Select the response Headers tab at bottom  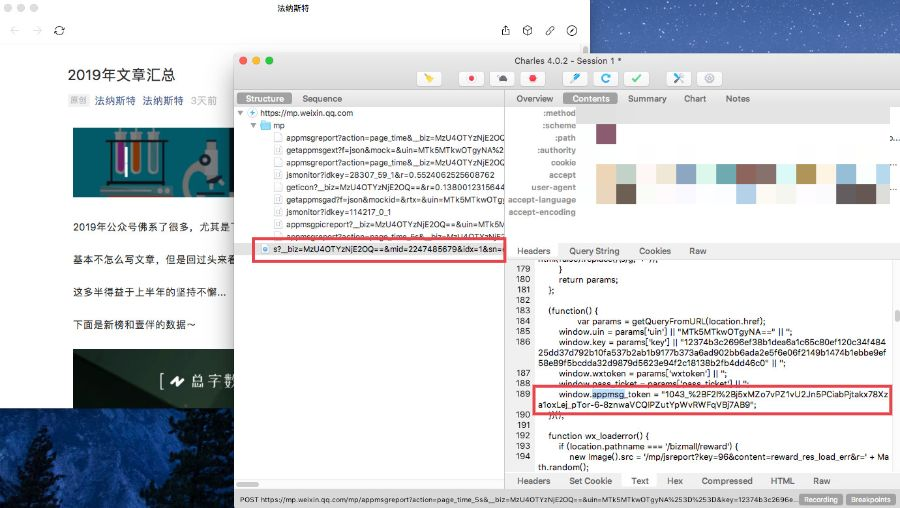coord(533,481)
